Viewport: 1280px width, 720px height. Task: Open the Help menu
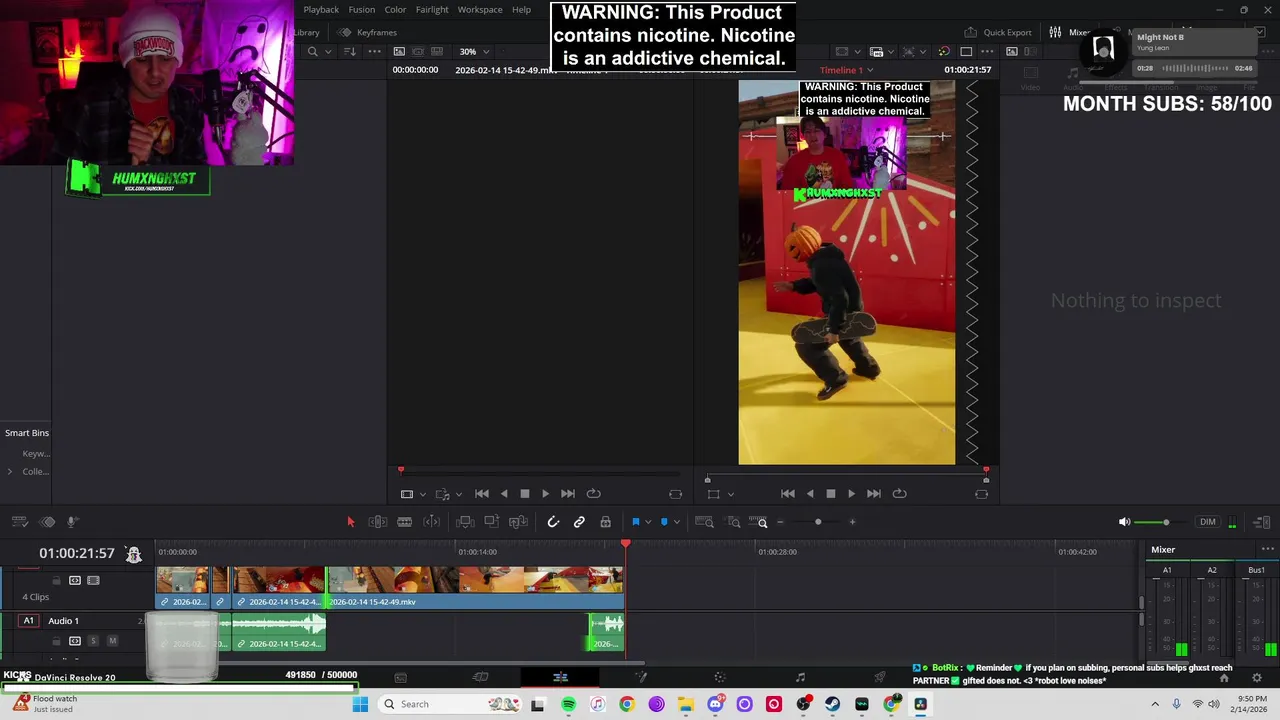point(522,9)
